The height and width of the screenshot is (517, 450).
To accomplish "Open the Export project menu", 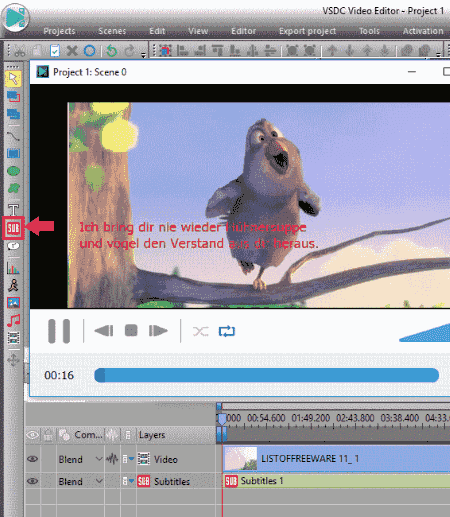I will 307,31.
